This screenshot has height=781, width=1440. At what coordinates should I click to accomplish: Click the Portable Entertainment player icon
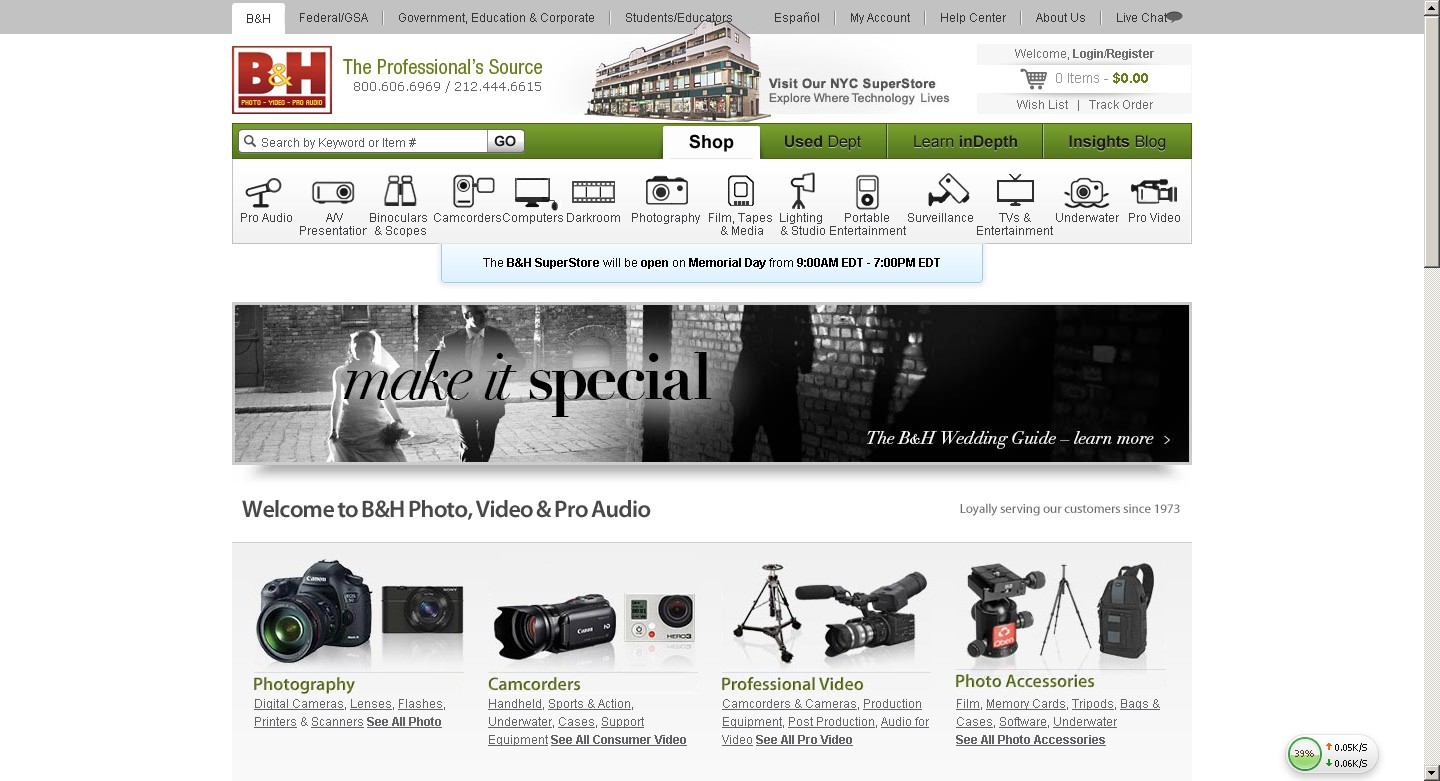tap(867, 191)
